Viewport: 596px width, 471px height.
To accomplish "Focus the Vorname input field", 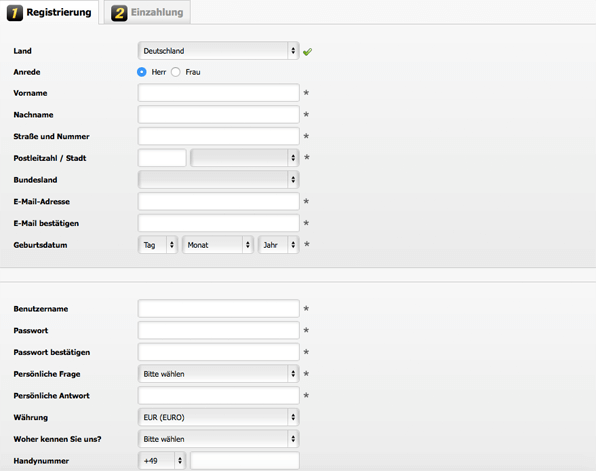I will tap(219, 93).
